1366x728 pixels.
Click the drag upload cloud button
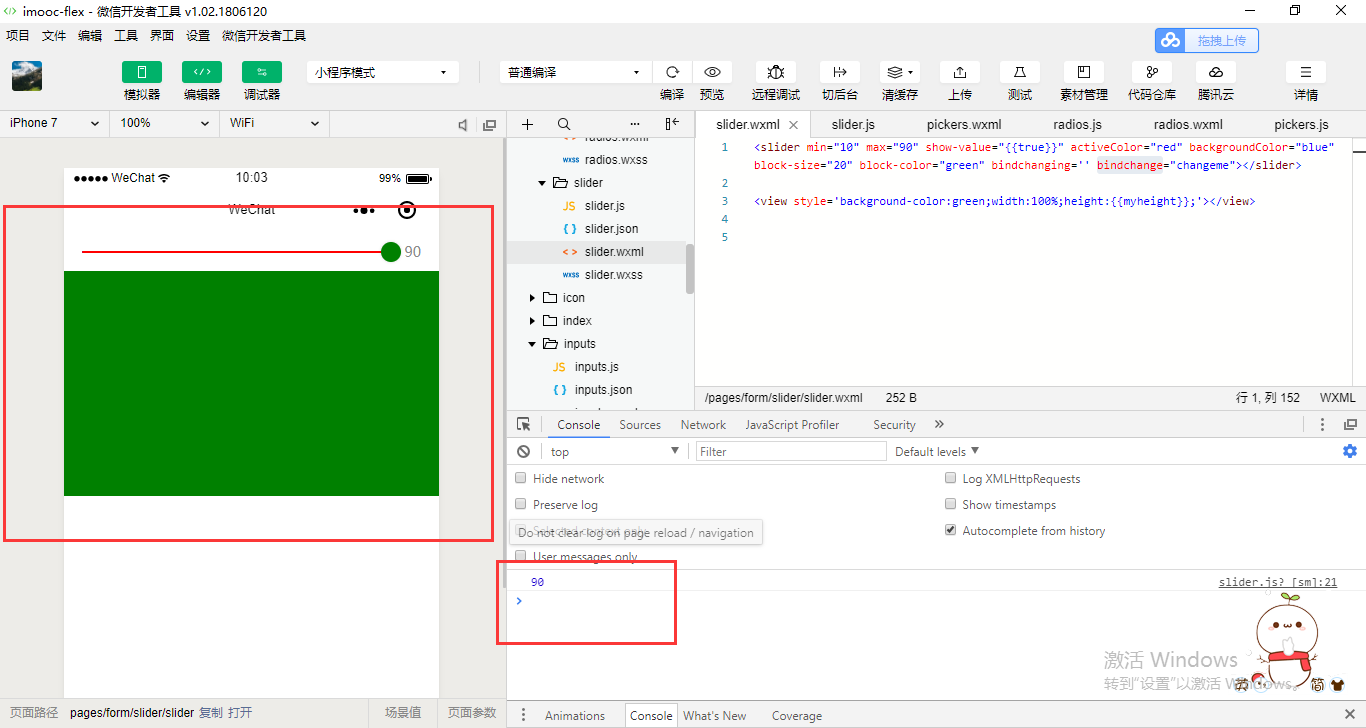tap(1207, 40)
